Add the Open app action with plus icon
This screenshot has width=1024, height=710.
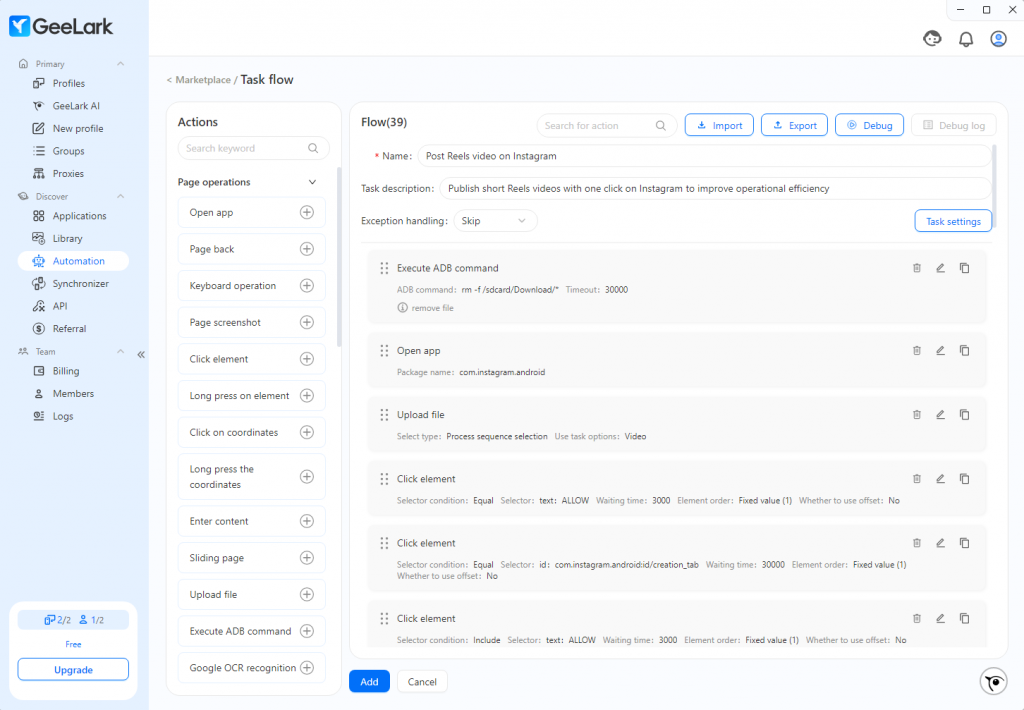(306, 212)
